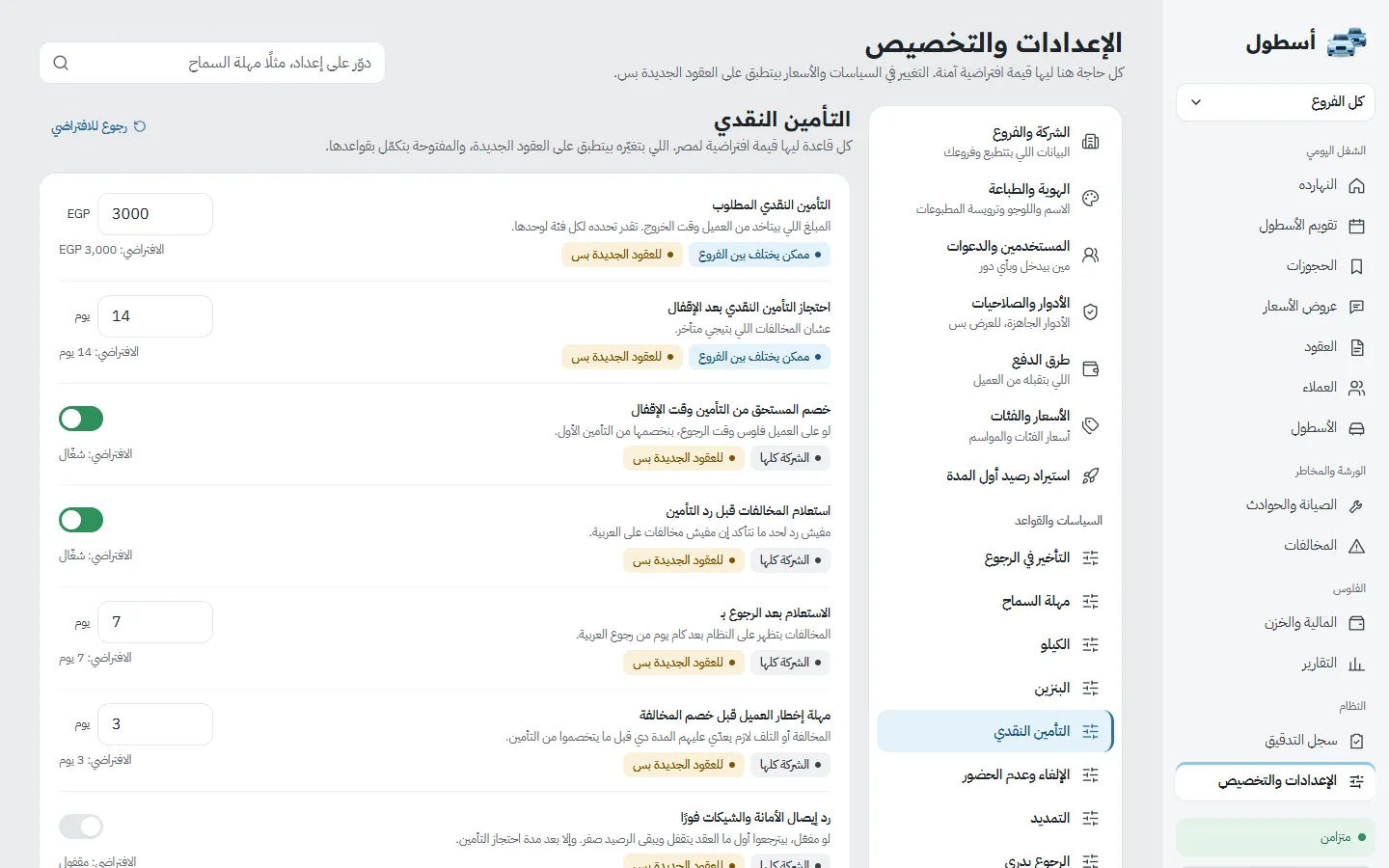Click the الاستعلام بعد الرجوع field showing 7
Screen dimensions: 1389x868
pos(155,622)
